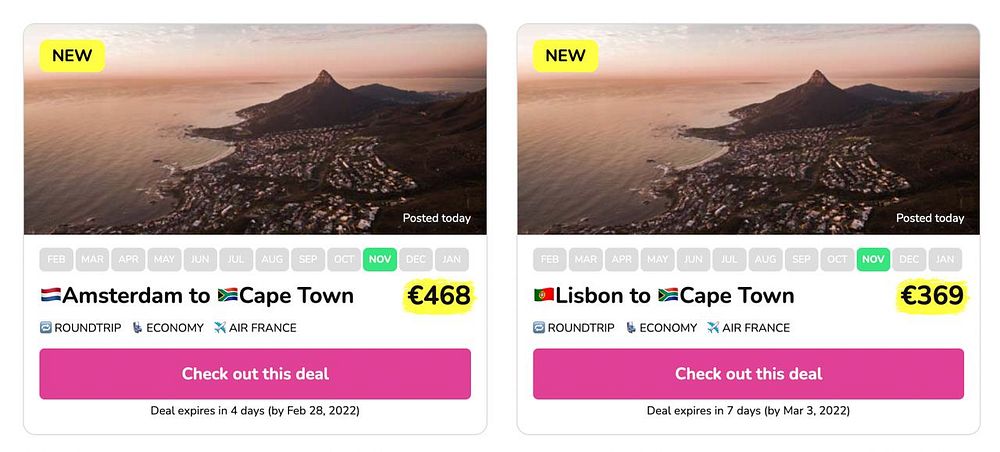Check out the Lisbon to Cape Town deal
The width and height of the screenshot is (1000, 452).
coord(748,374)
